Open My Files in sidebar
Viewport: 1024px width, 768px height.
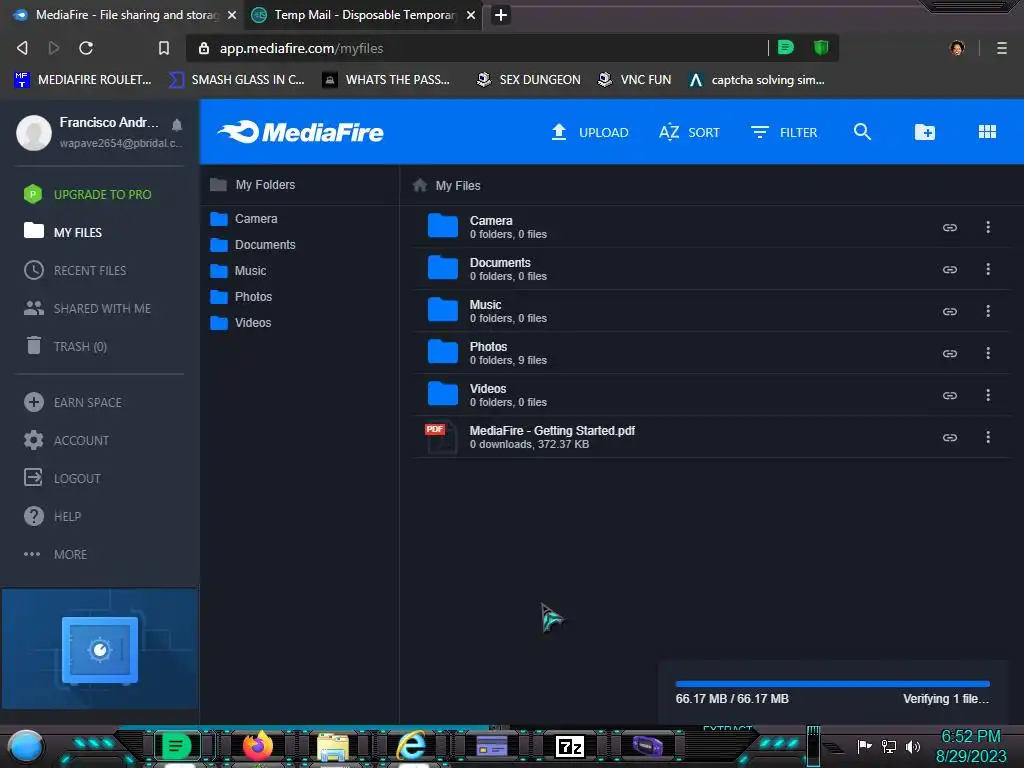pyautogui.click(x=63, y=232)
